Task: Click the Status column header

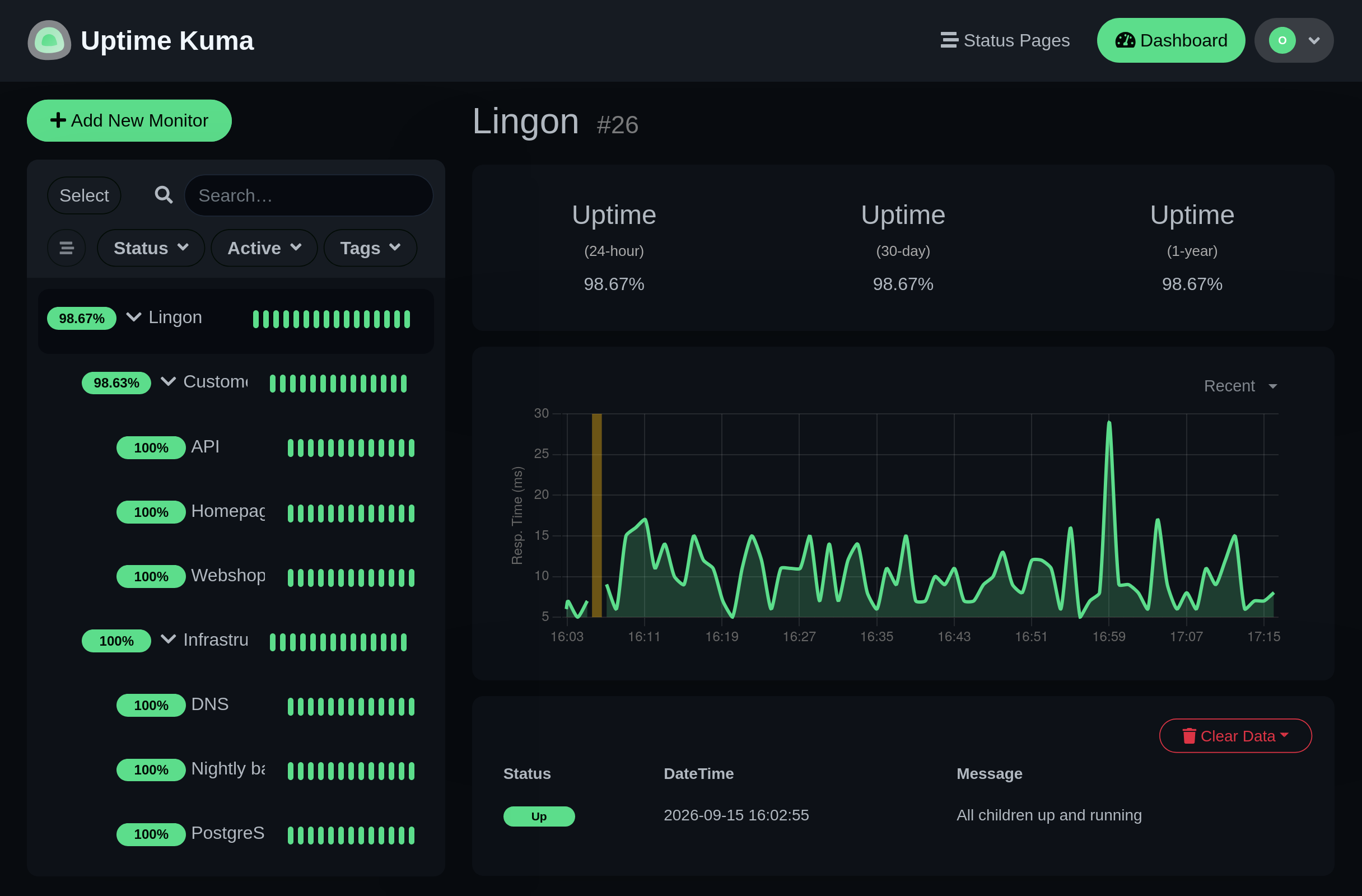Action: 526,773
